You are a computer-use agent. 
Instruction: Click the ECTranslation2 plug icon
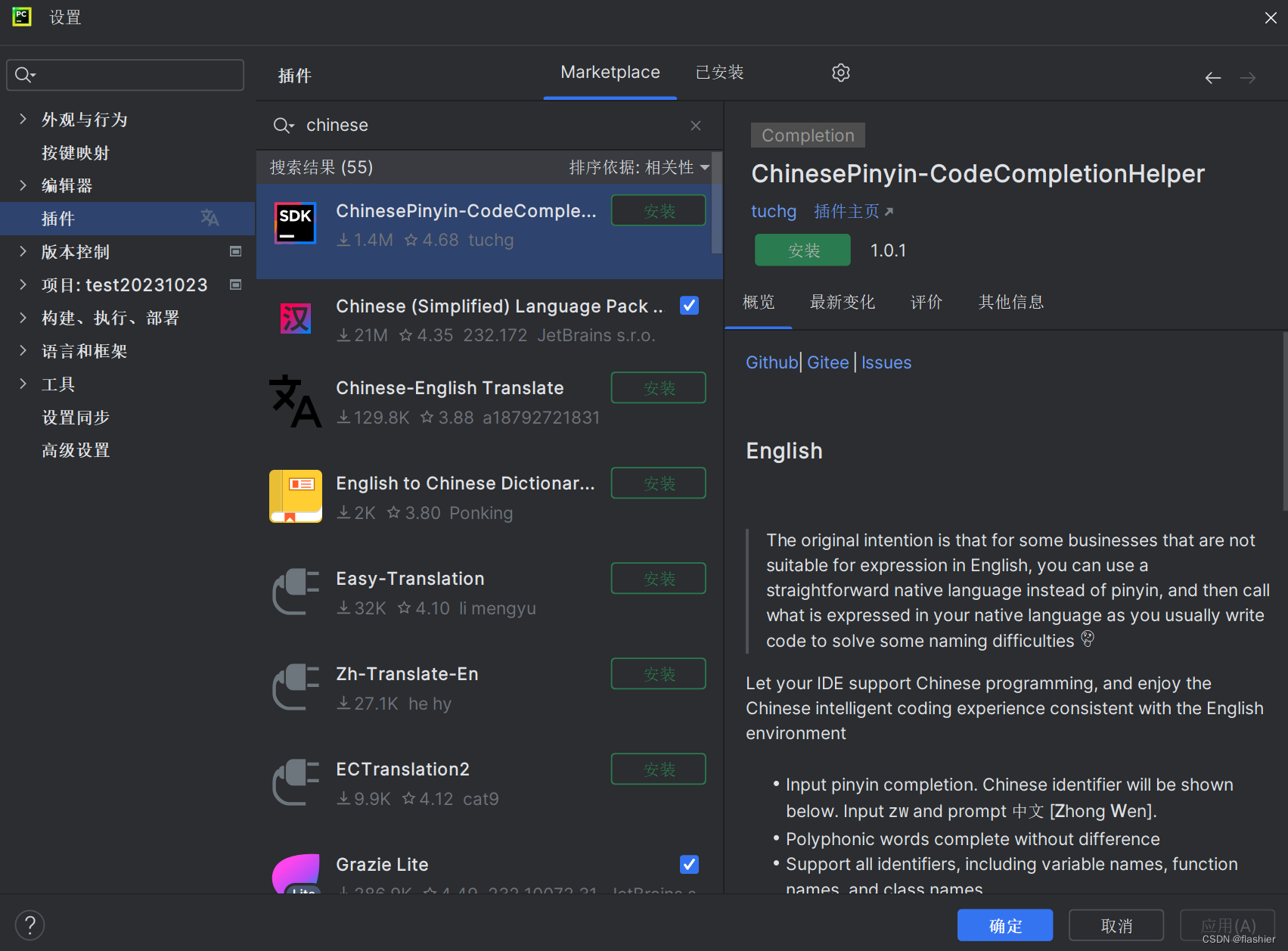click(x=295, y=782)
